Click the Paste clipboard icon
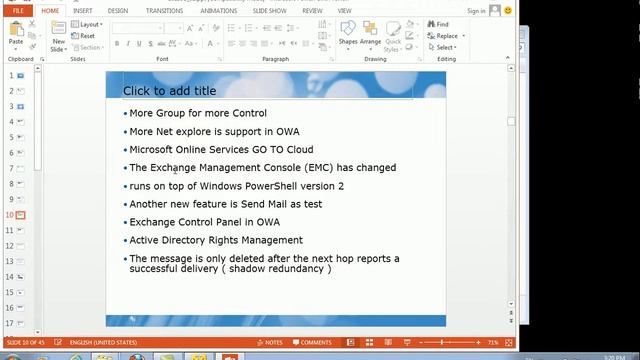 tap(16, 29)
